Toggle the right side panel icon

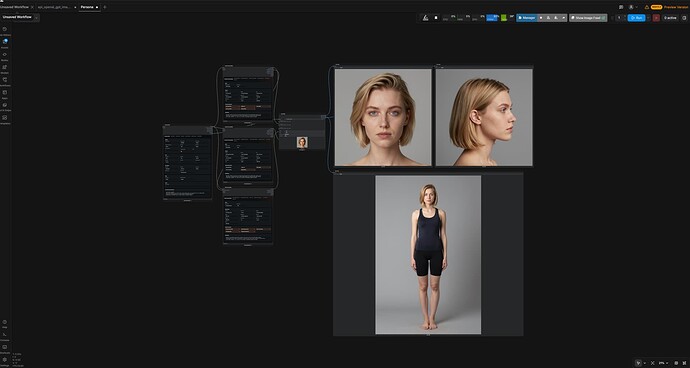(x=684, y=18)
